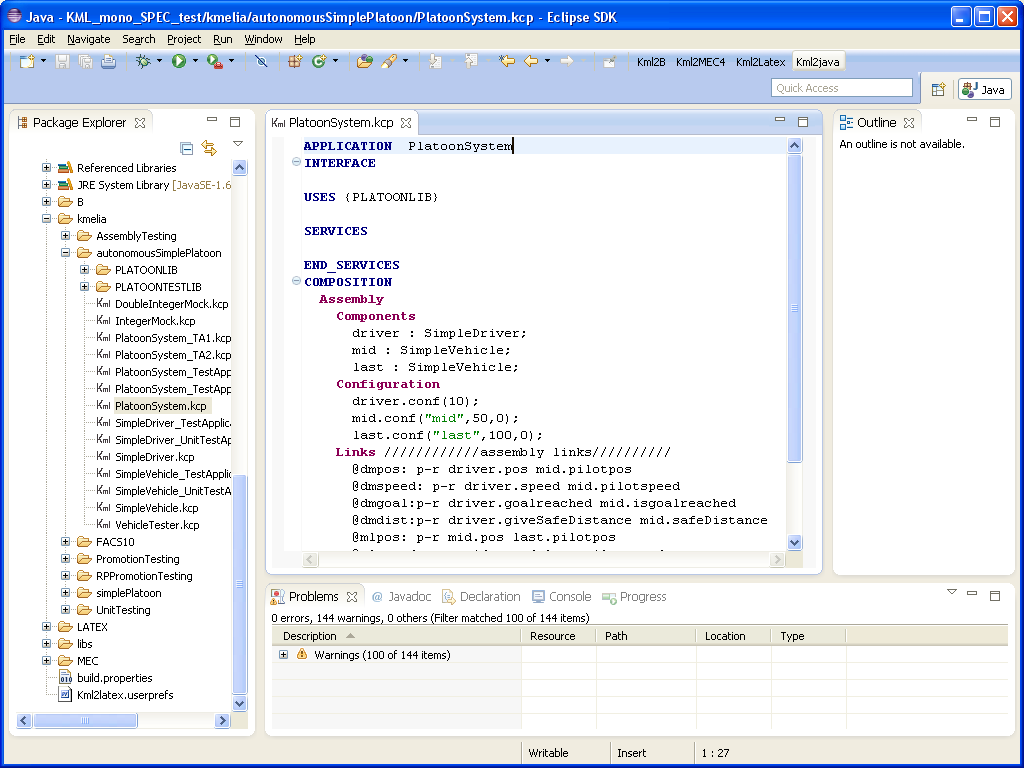
Task: Click the Kml2MEC4 toolbar button
Action: click(x=700, y=62)
